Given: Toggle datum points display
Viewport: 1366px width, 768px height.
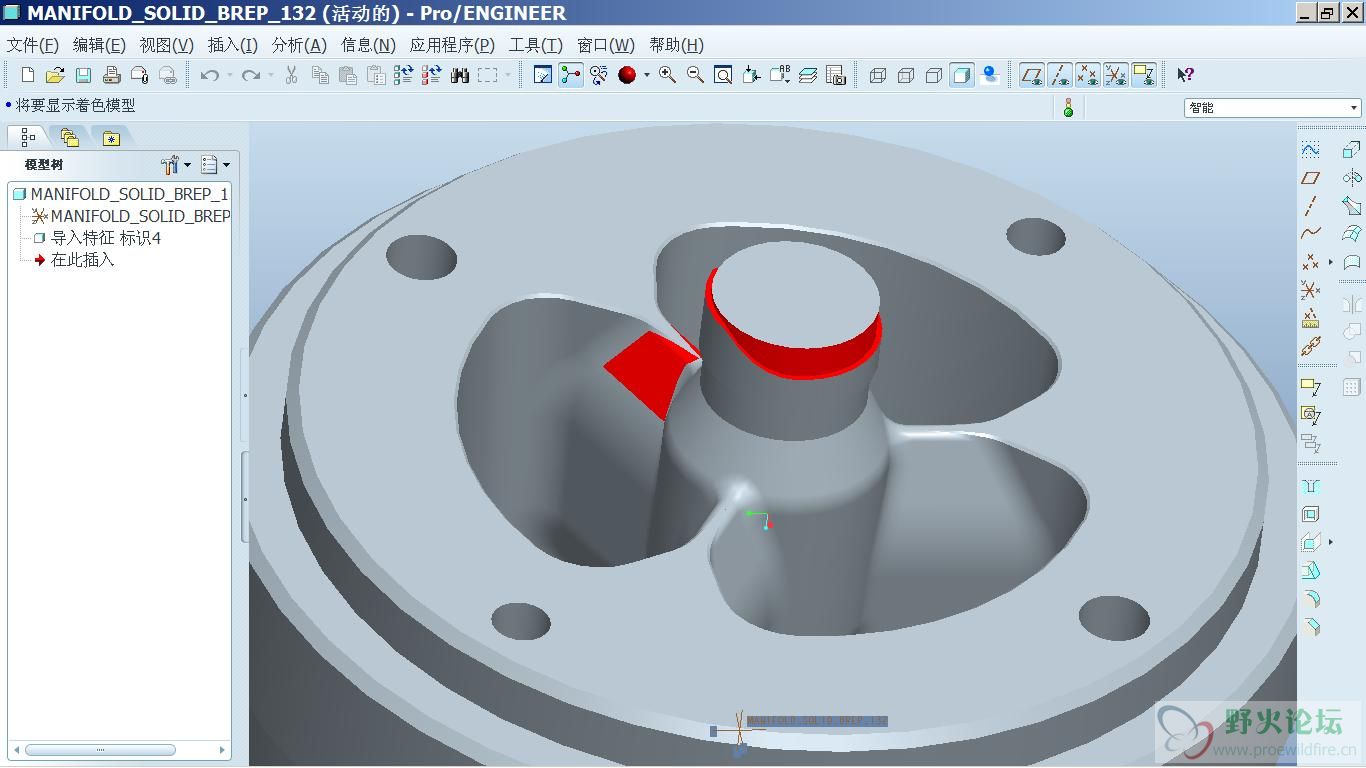Looking at the screenshot, I should tap(1088, 75).
